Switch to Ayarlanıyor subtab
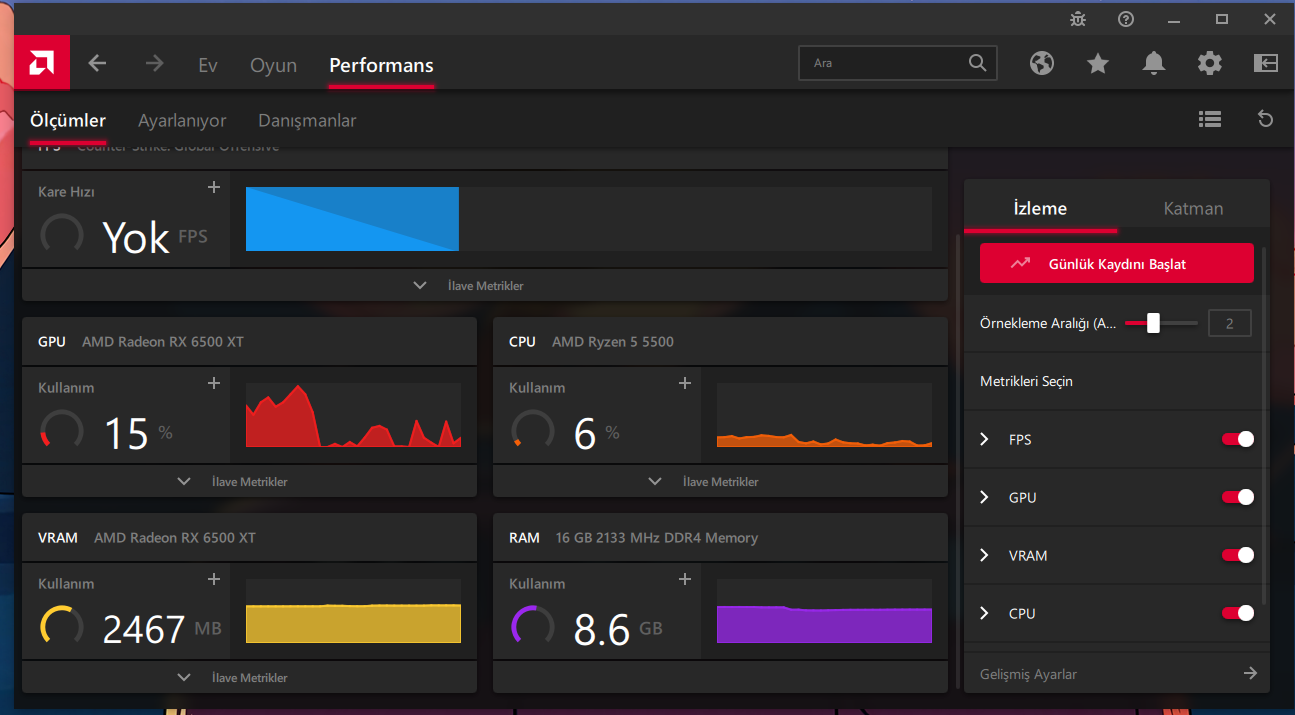Viewport: 1295px width, 715px height. pyautogui.click(x=182, y=120)
